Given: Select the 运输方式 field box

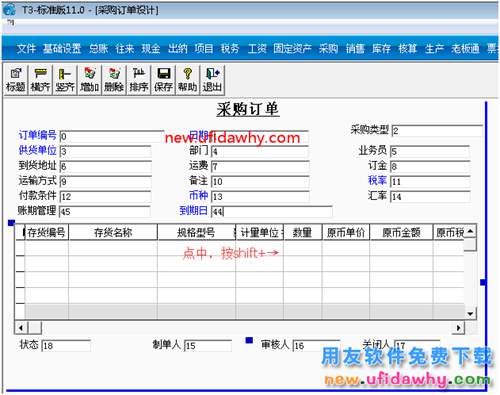Looking at the screenshot, I should tap(106, 181).
